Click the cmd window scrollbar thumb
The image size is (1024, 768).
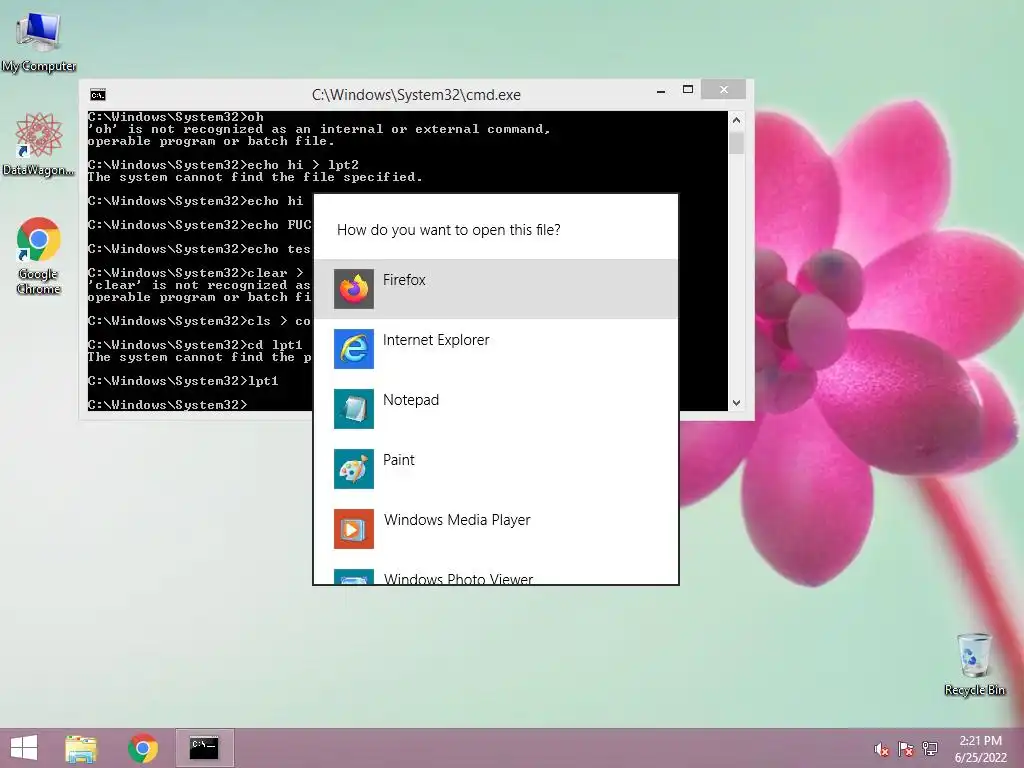[x=736, y=142]
